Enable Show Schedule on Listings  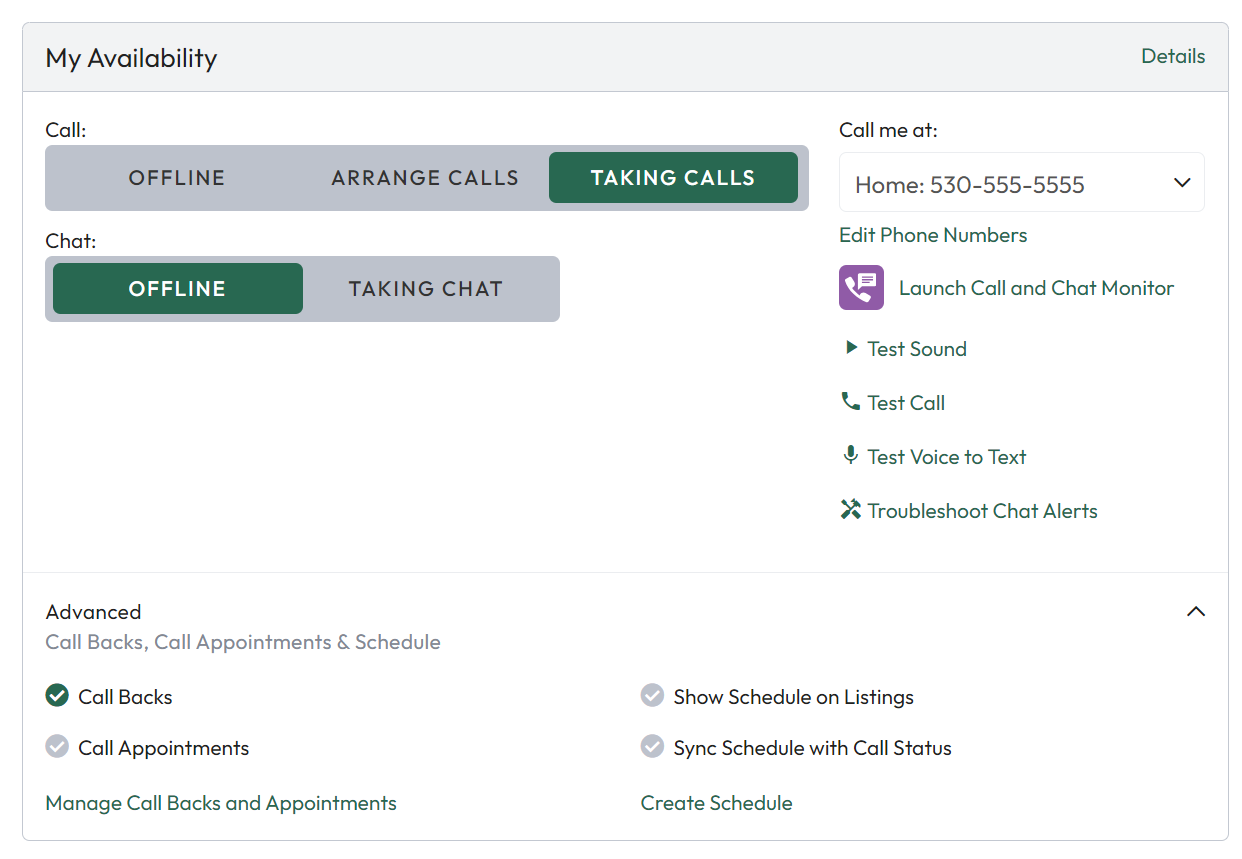pyautogui.click(x=652, y=696)
